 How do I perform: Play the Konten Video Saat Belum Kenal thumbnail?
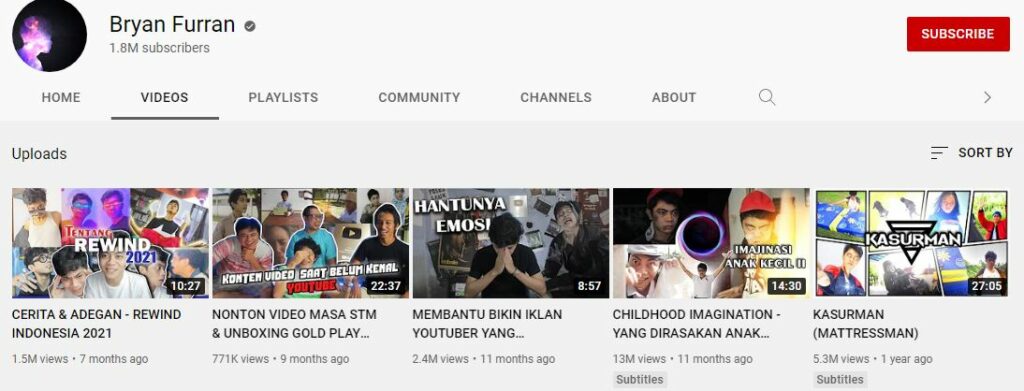(310, 243)
